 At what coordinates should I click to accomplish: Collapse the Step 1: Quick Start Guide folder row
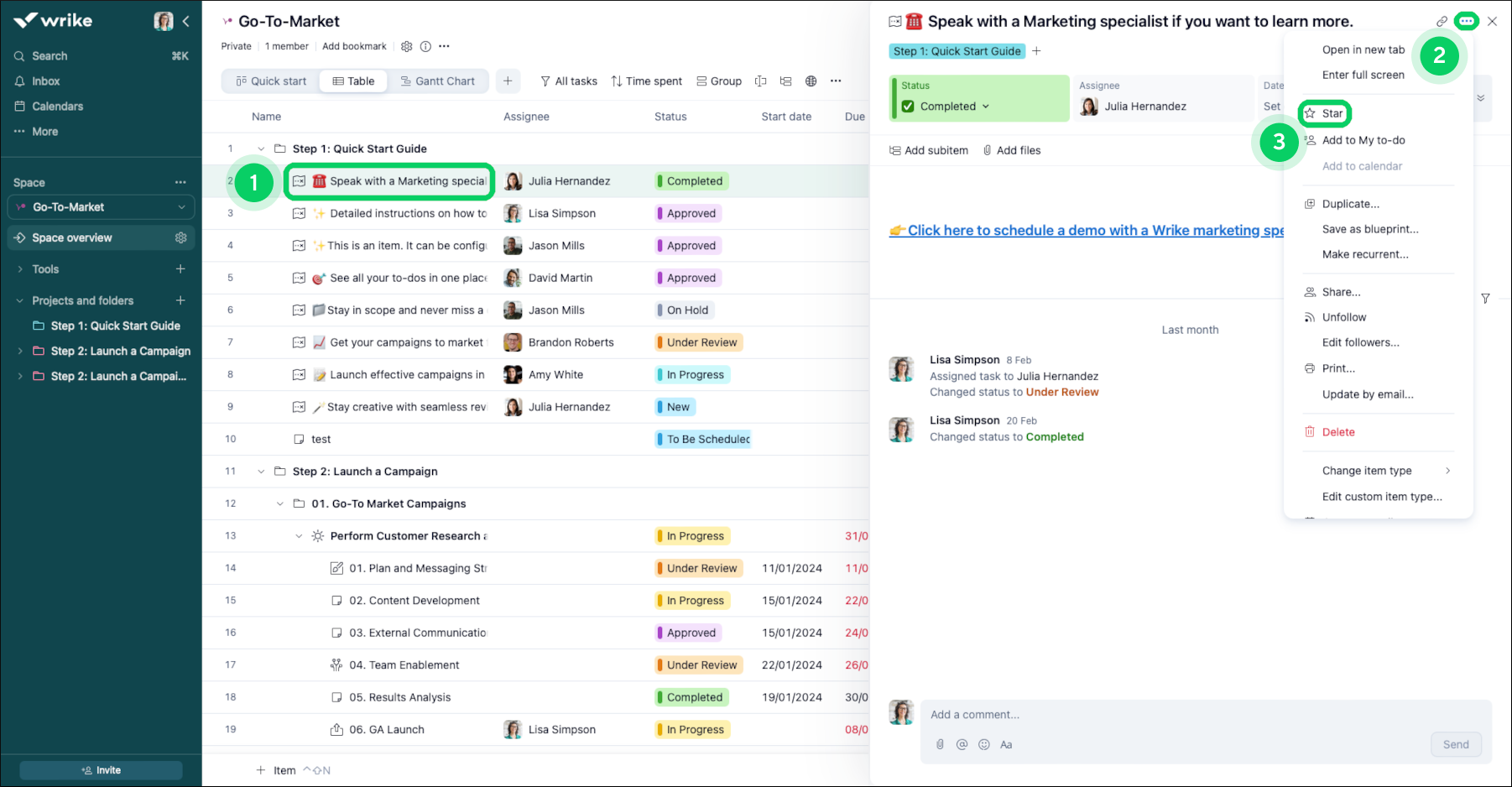tap(261, 149)
